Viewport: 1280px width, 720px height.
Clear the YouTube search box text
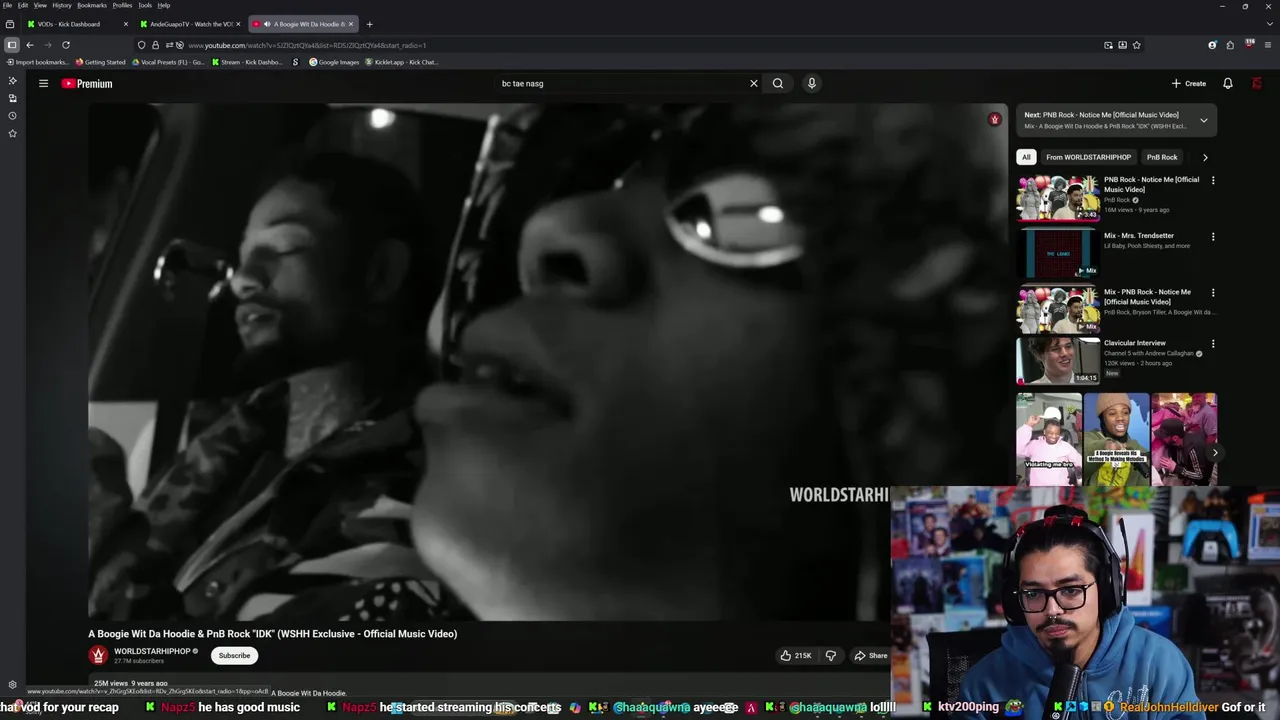pyautogui.click(x=754, y=84)
